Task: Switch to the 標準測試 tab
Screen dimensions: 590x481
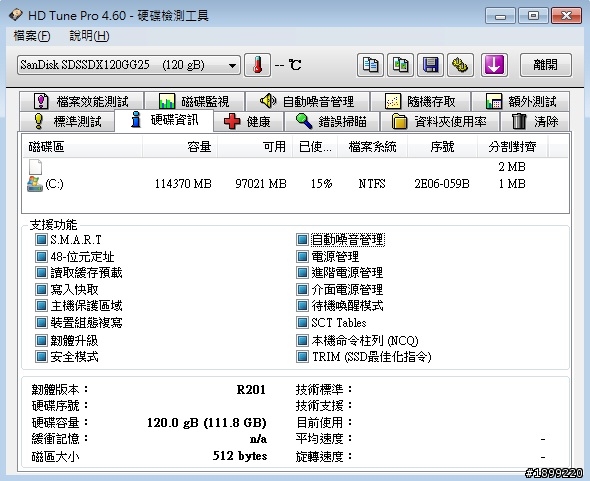Action: [68, 121]
